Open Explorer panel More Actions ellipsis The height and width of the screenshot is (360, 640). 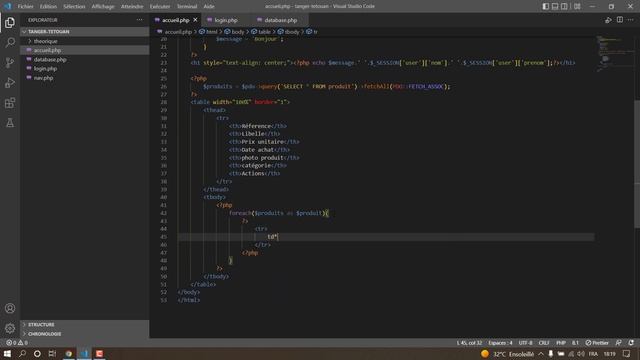point(140,20)
